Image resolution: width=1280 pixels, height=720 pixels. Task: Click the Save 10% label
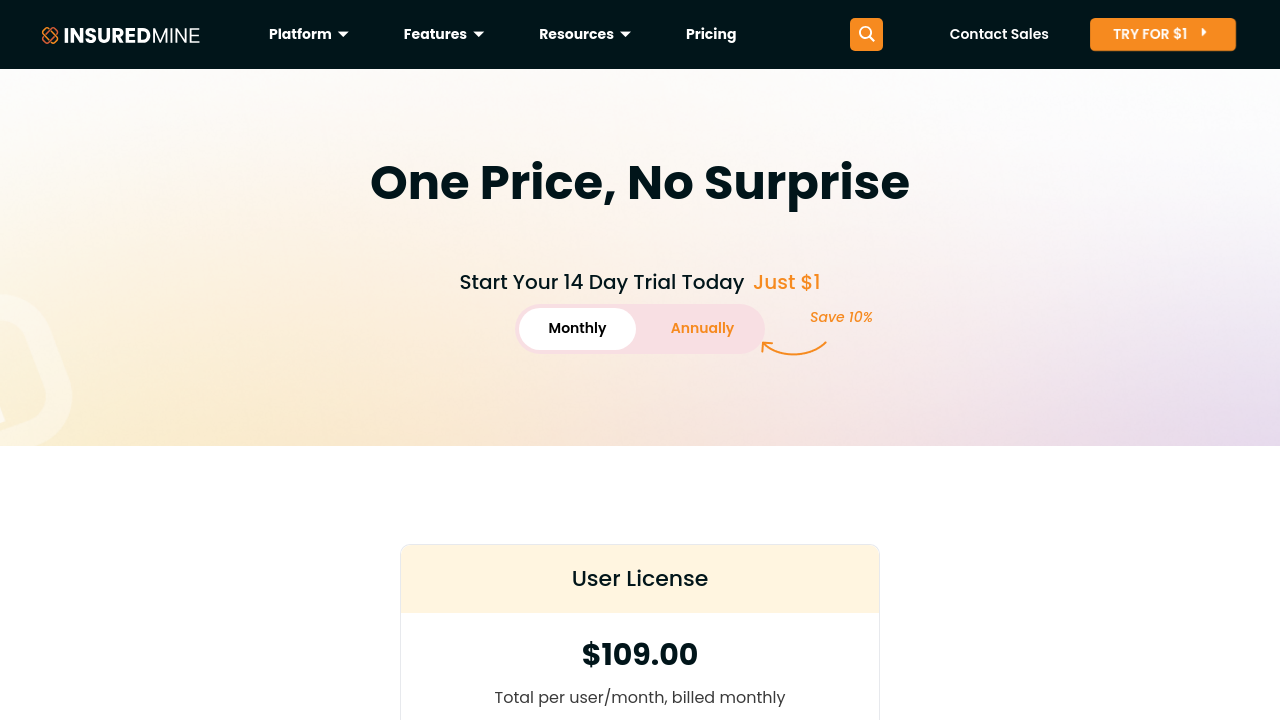[x=841, y=317]
